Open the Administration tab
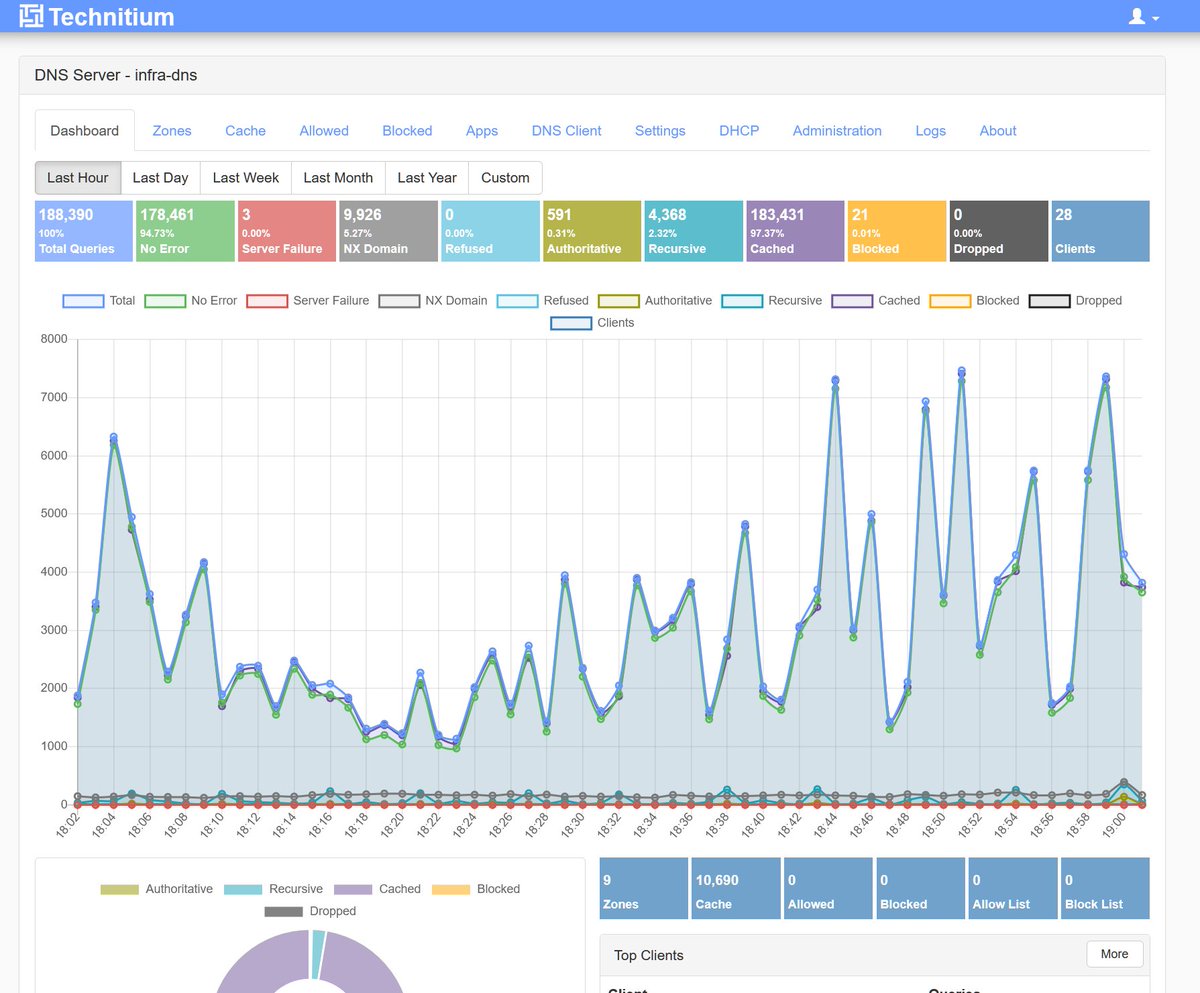 [x=837, y=131]
